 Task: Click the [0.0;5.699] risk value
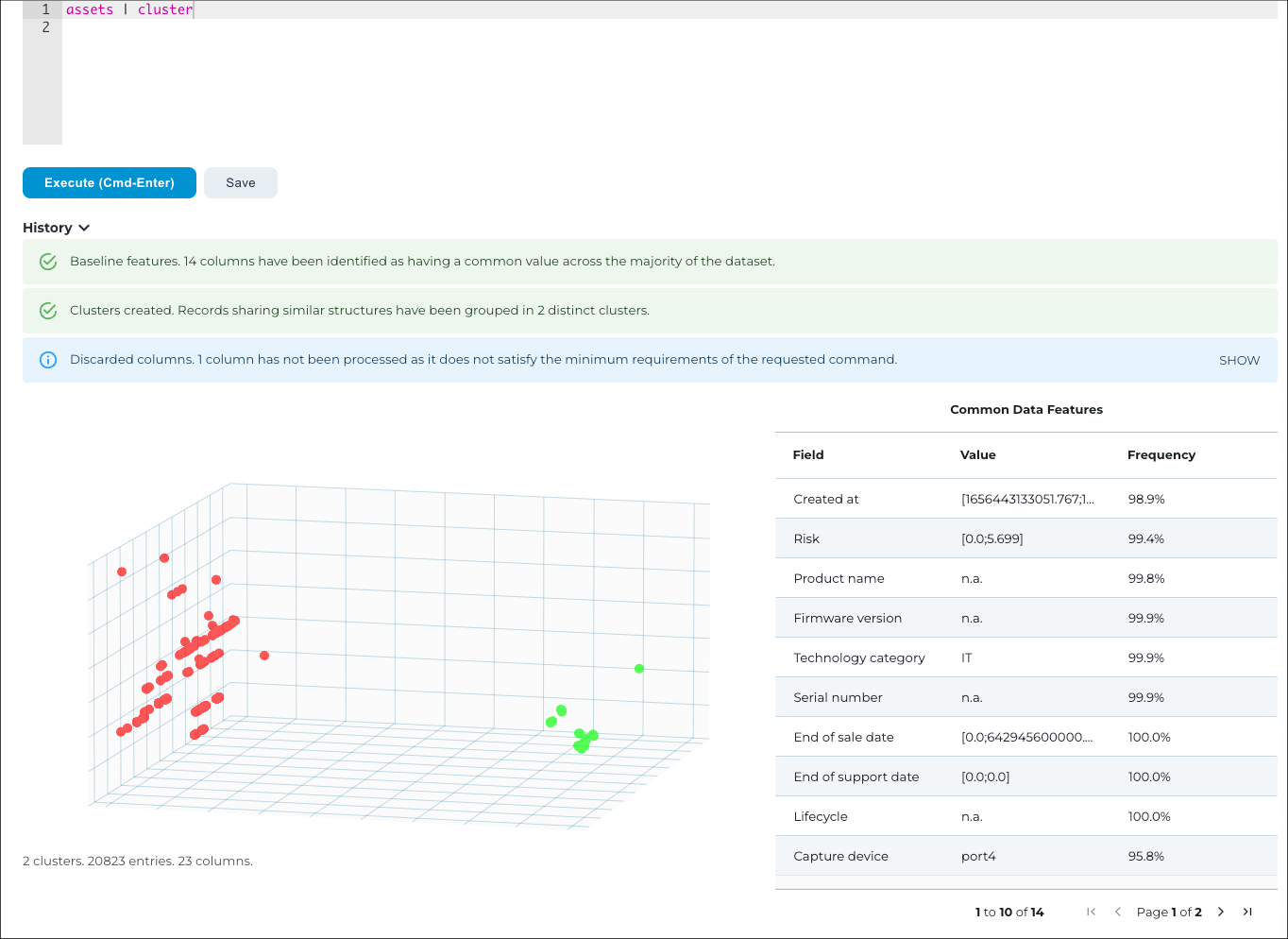pos(992,539)
